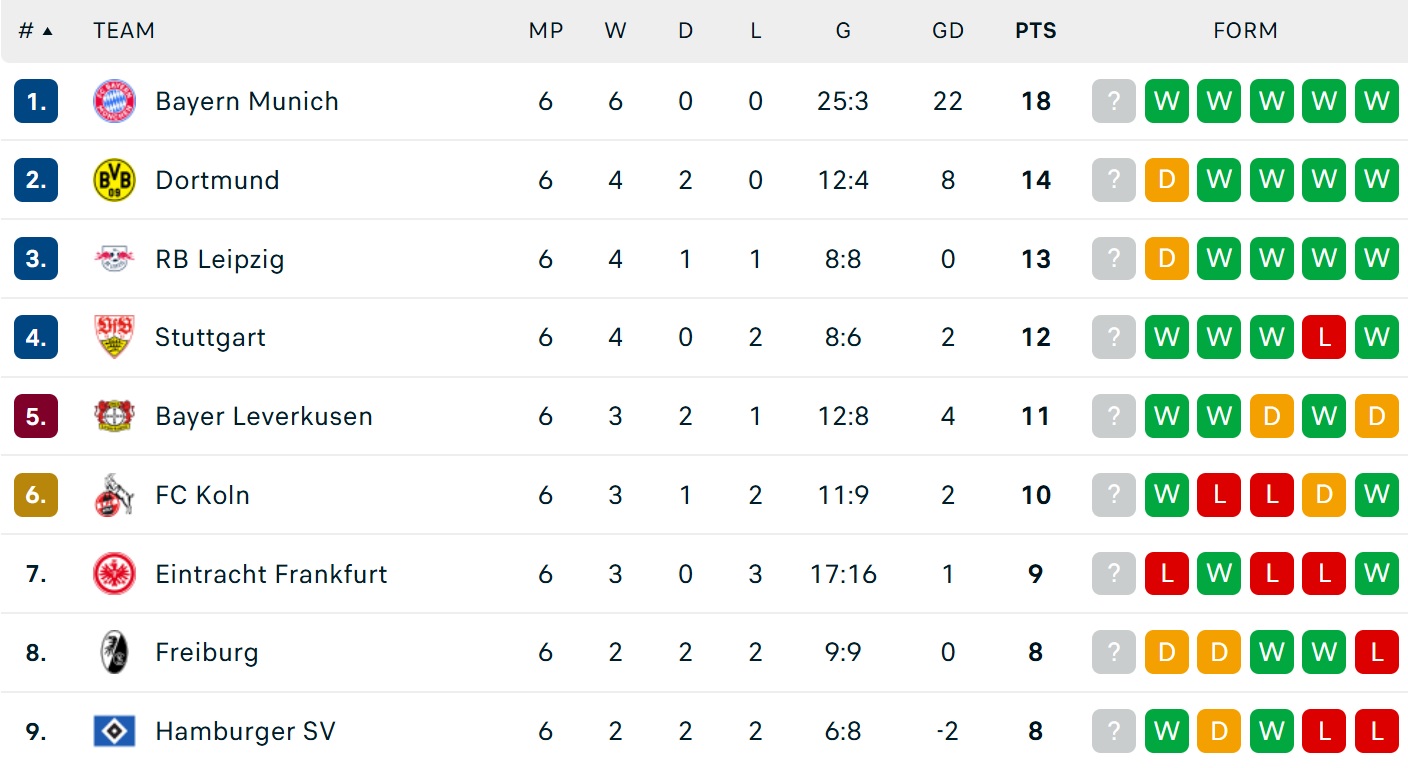The width and height of the screenshot is (1408, 768).
Task: Click the Stuttgart club crest
Action: coord(114,337)
